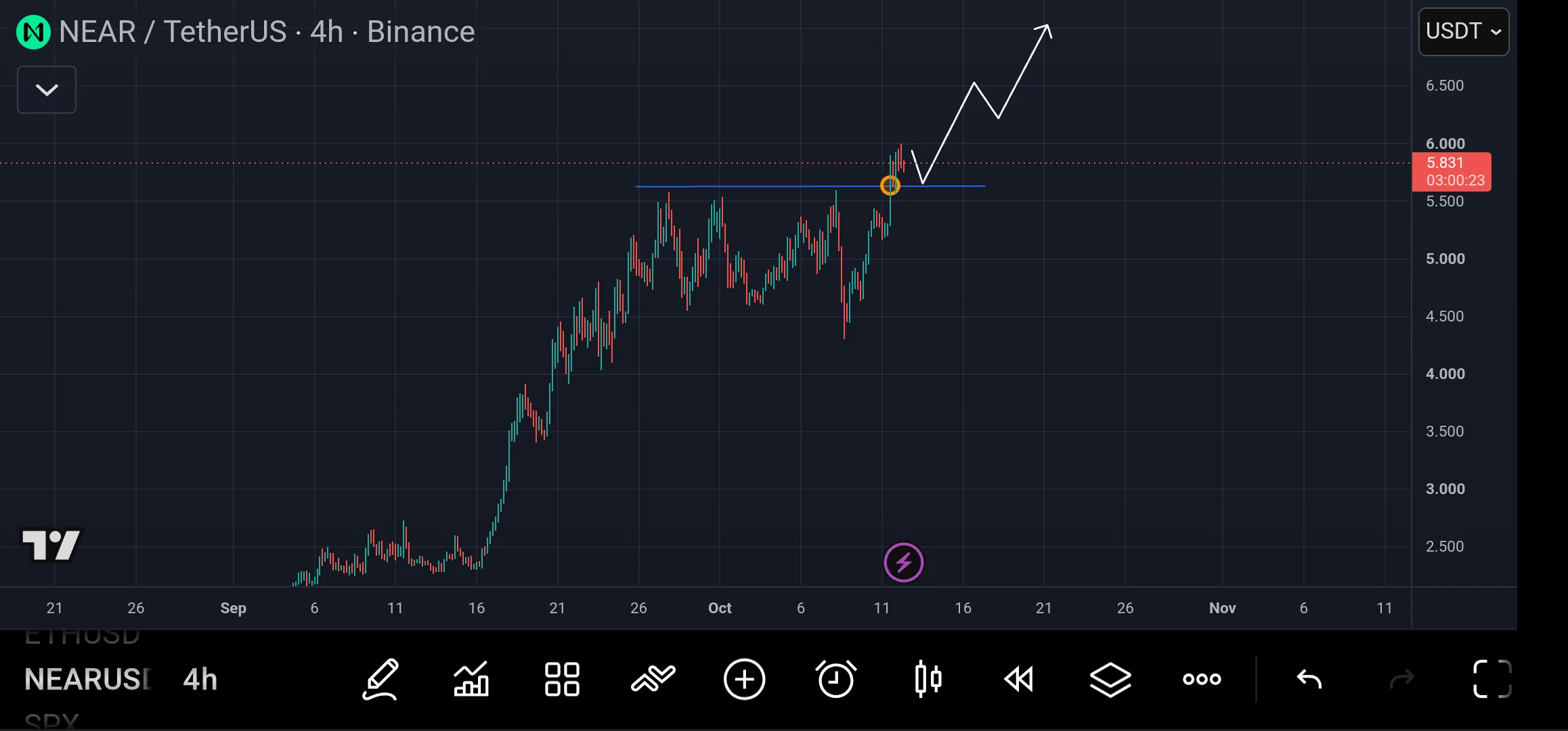Undo the last action with the arrow
Viewport: 1568px width, 731px height.
point(1309,679)
